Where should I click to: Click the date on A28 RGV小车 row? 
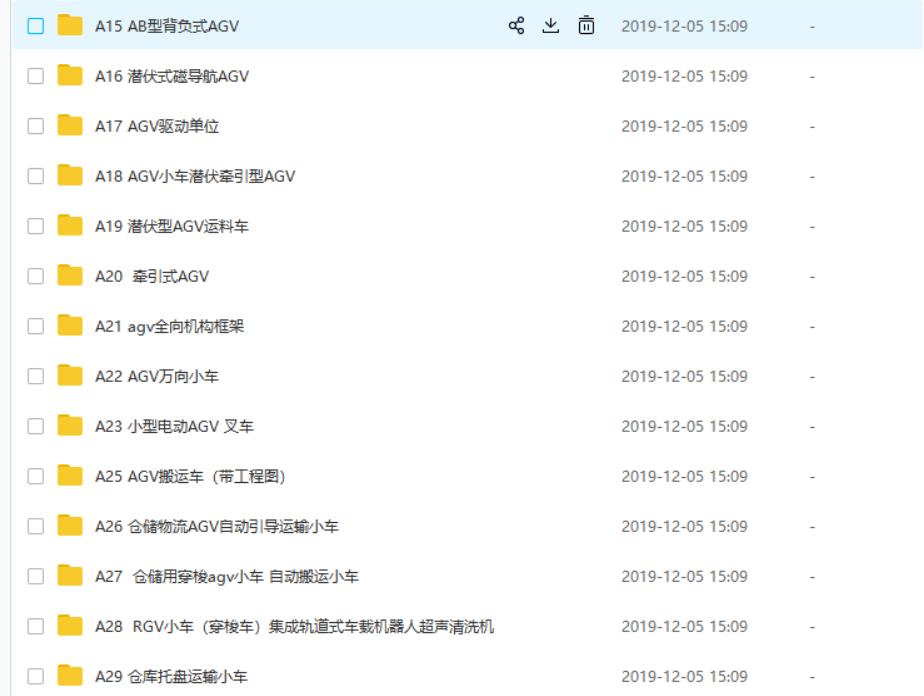pos(684,626)
